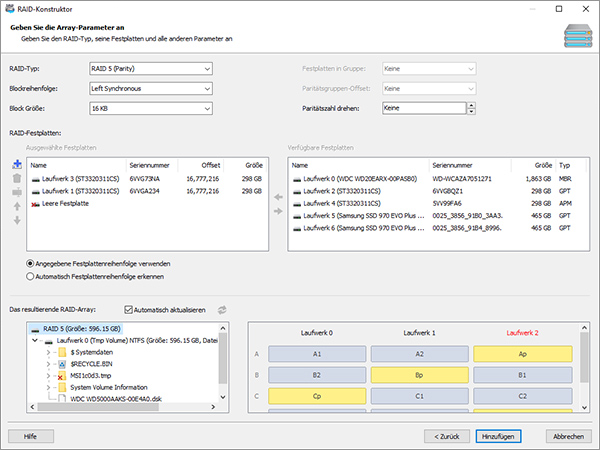Click tree panel horizontal scrollbar left arrow
Viewport: 600px width, 450px height.
tap(32, 407)
